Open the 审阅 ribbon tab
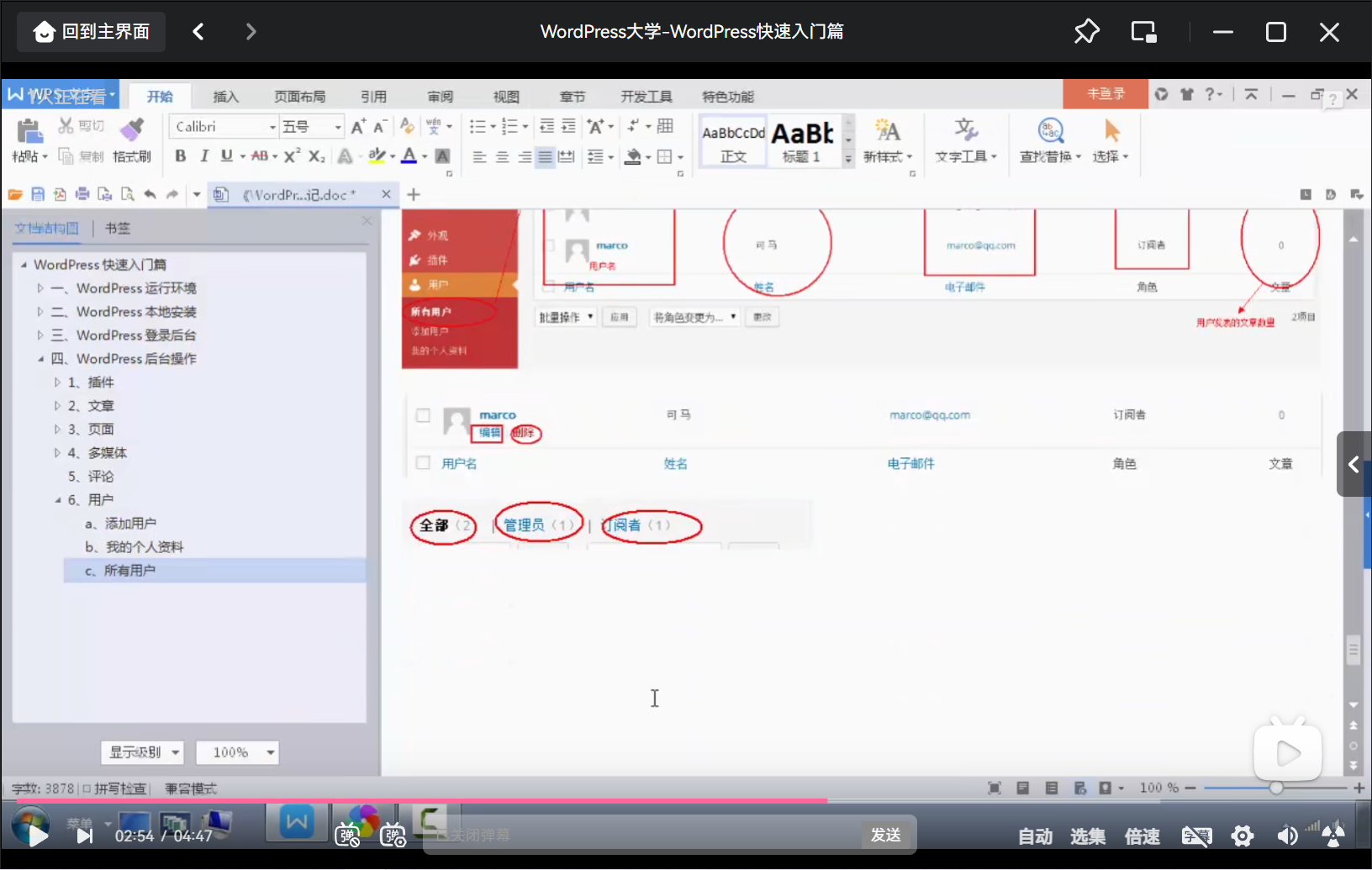Image resolution: width=1372 pixels, height=870 pixels. coord(440,97)
